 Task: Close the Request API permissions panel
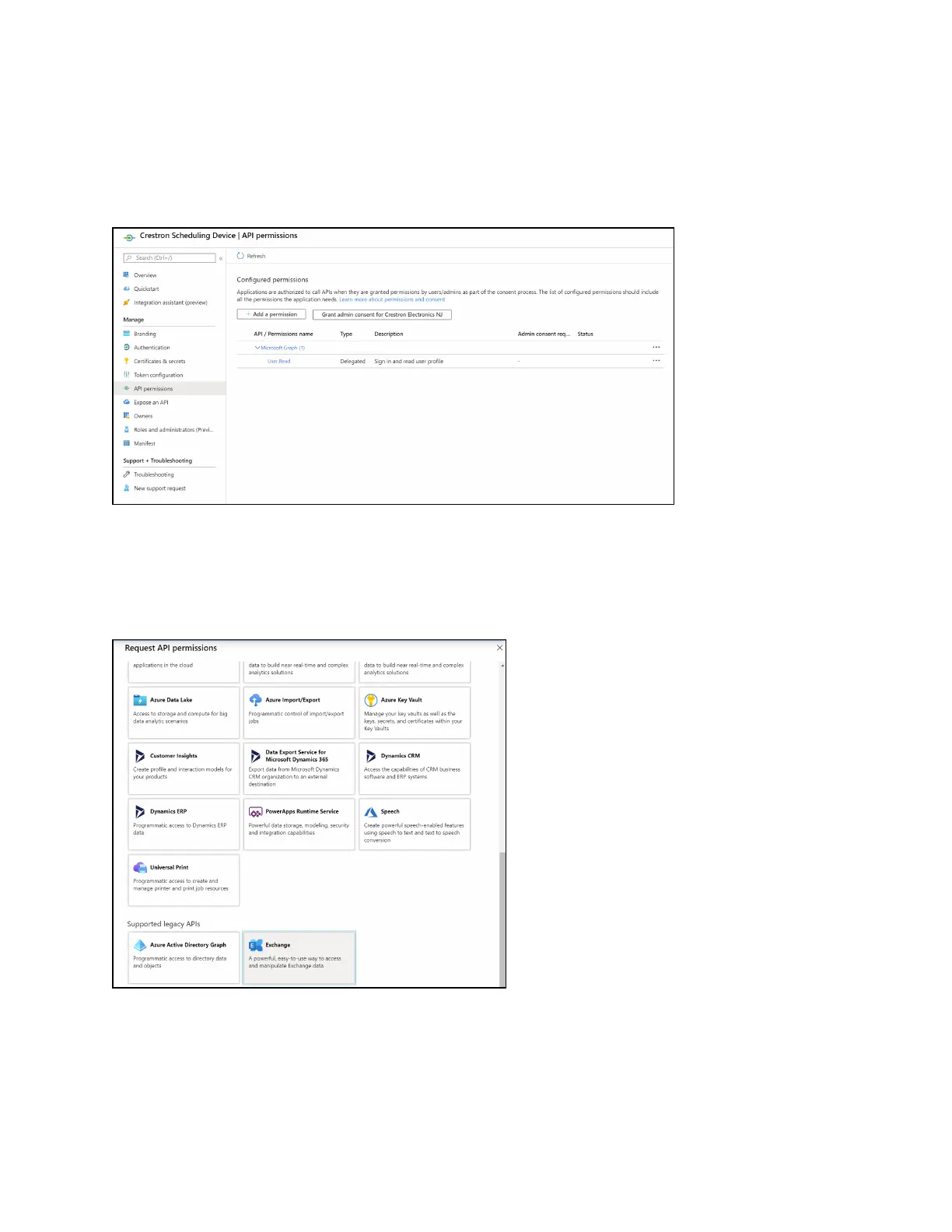coord(499,647)
